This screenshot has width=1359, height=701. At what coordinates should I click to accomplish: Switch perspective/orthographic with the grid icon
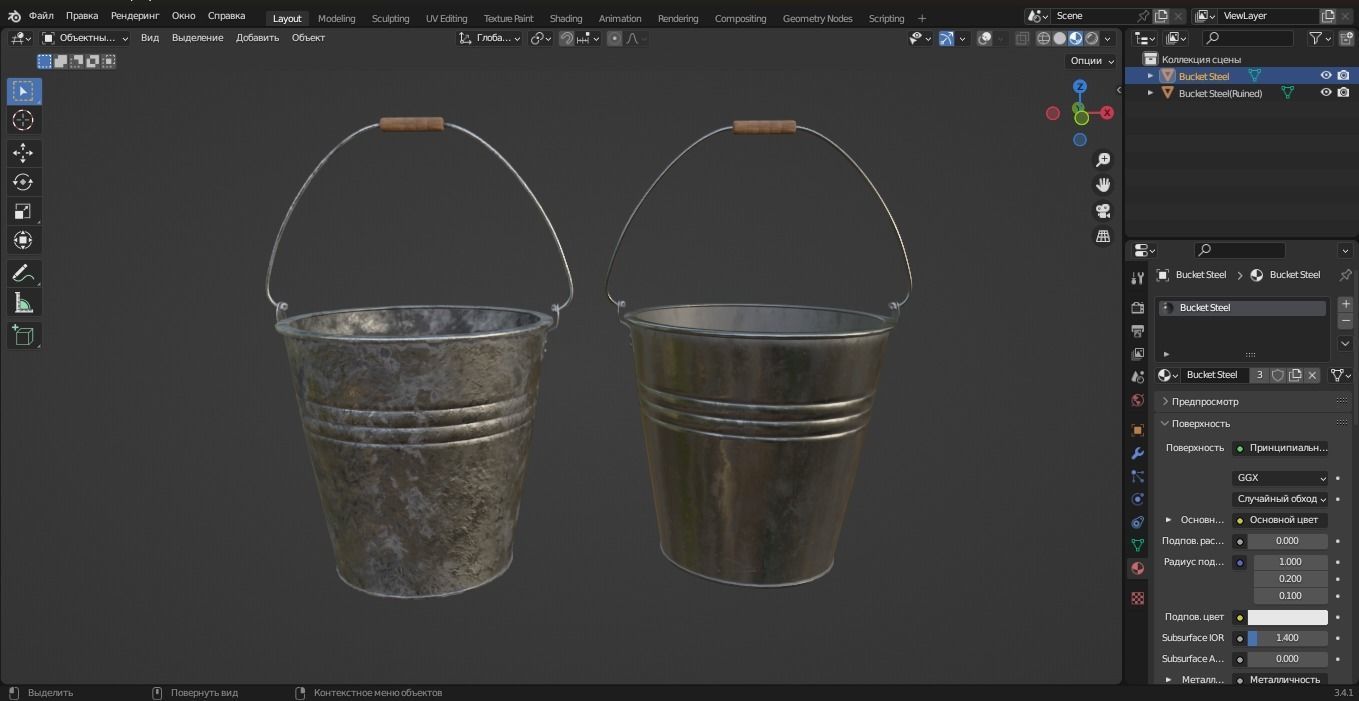point(1103,236)
